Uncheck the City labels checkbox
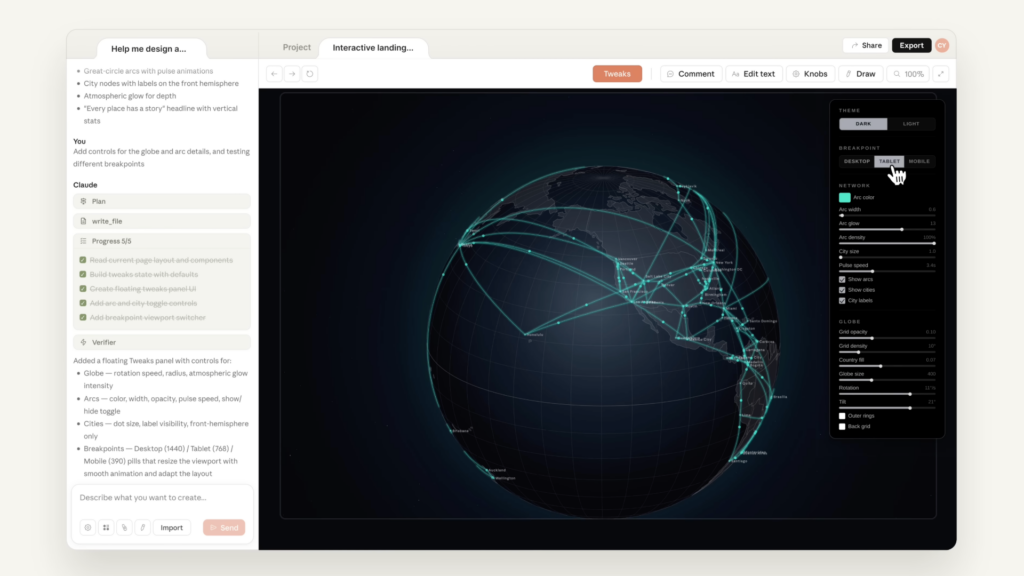 (x=842, y=300)
